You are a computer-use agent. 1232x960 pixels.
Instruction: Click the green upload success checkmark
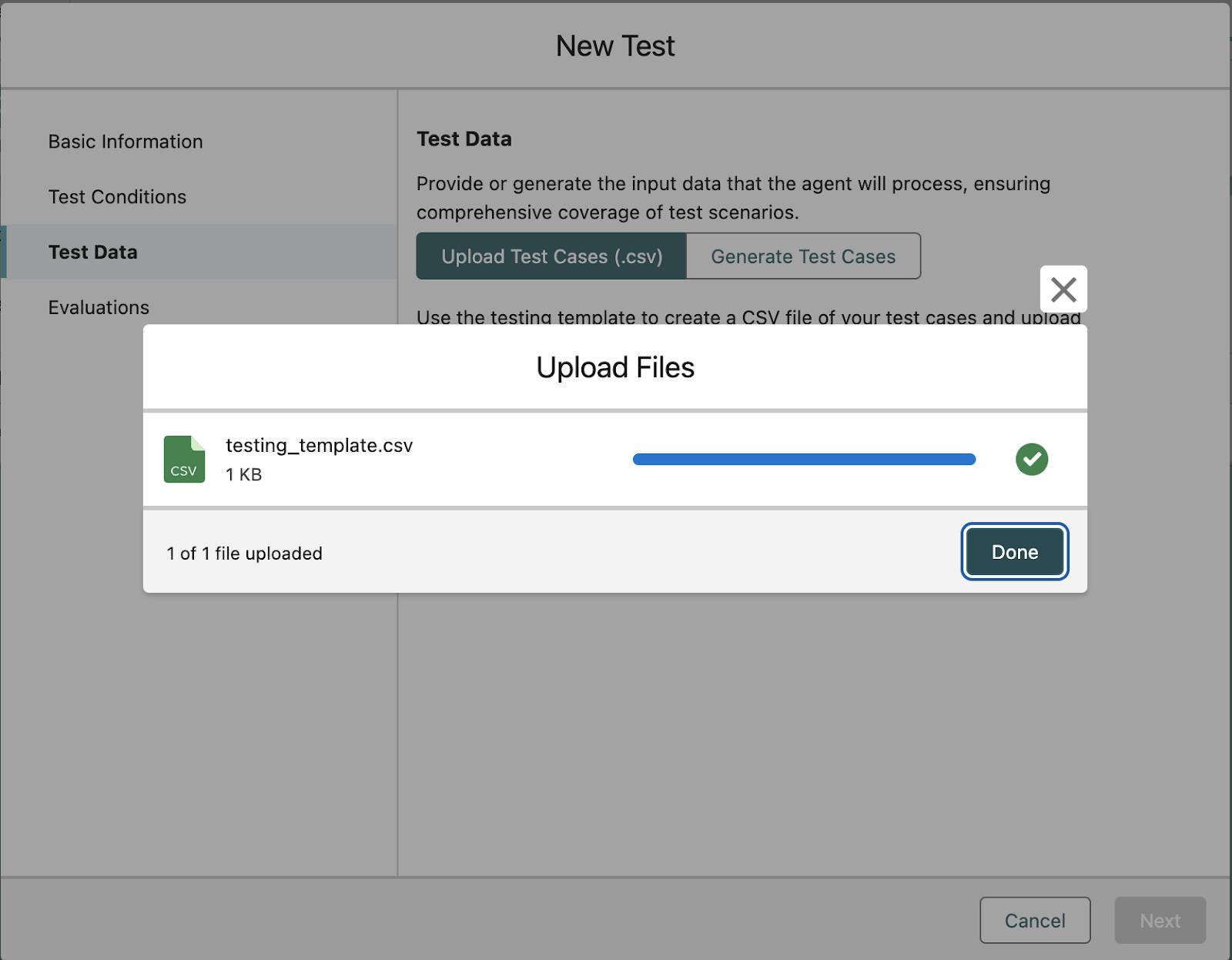point(1032,460)
